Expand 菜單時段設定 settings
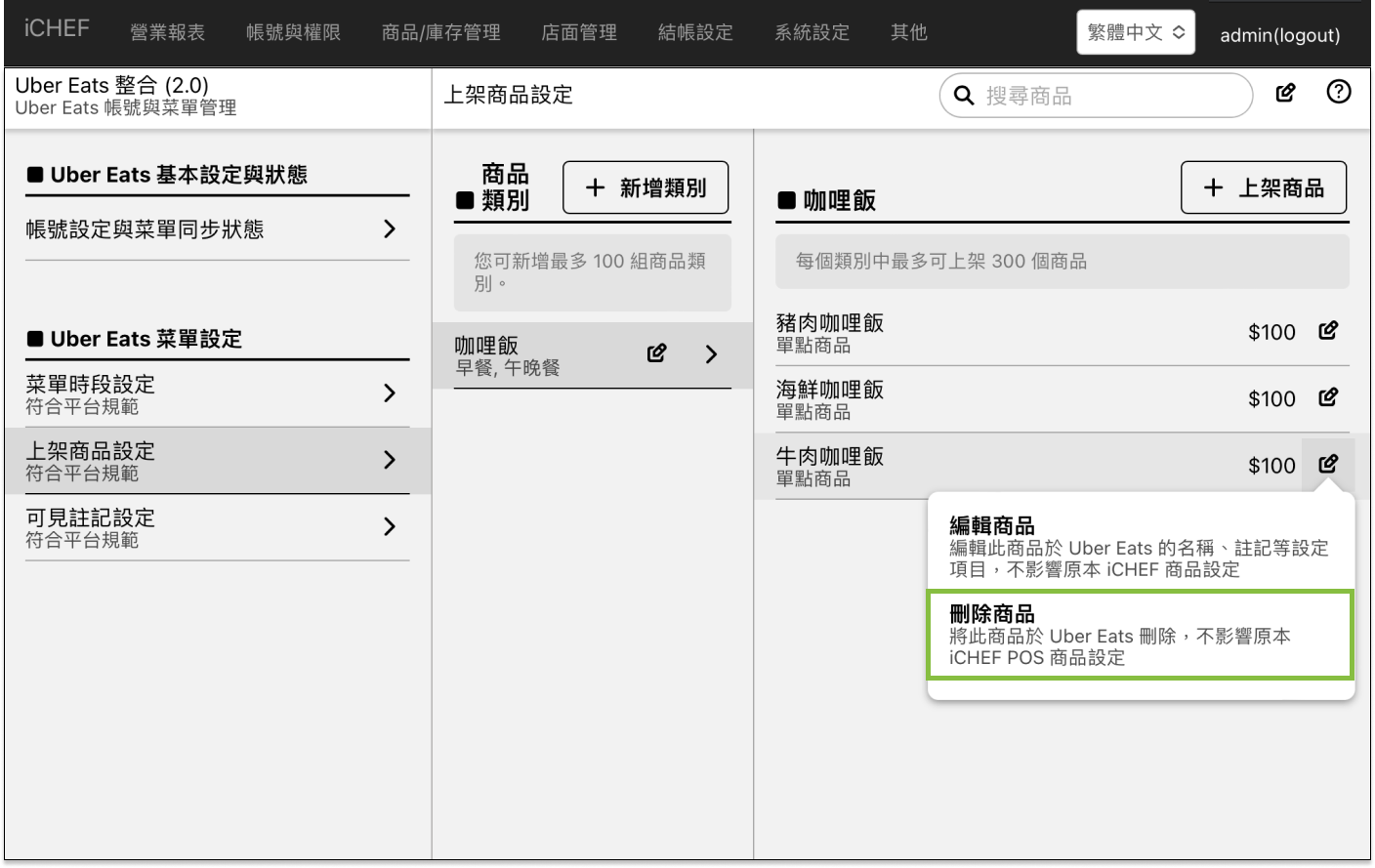 tap(391, 393)
